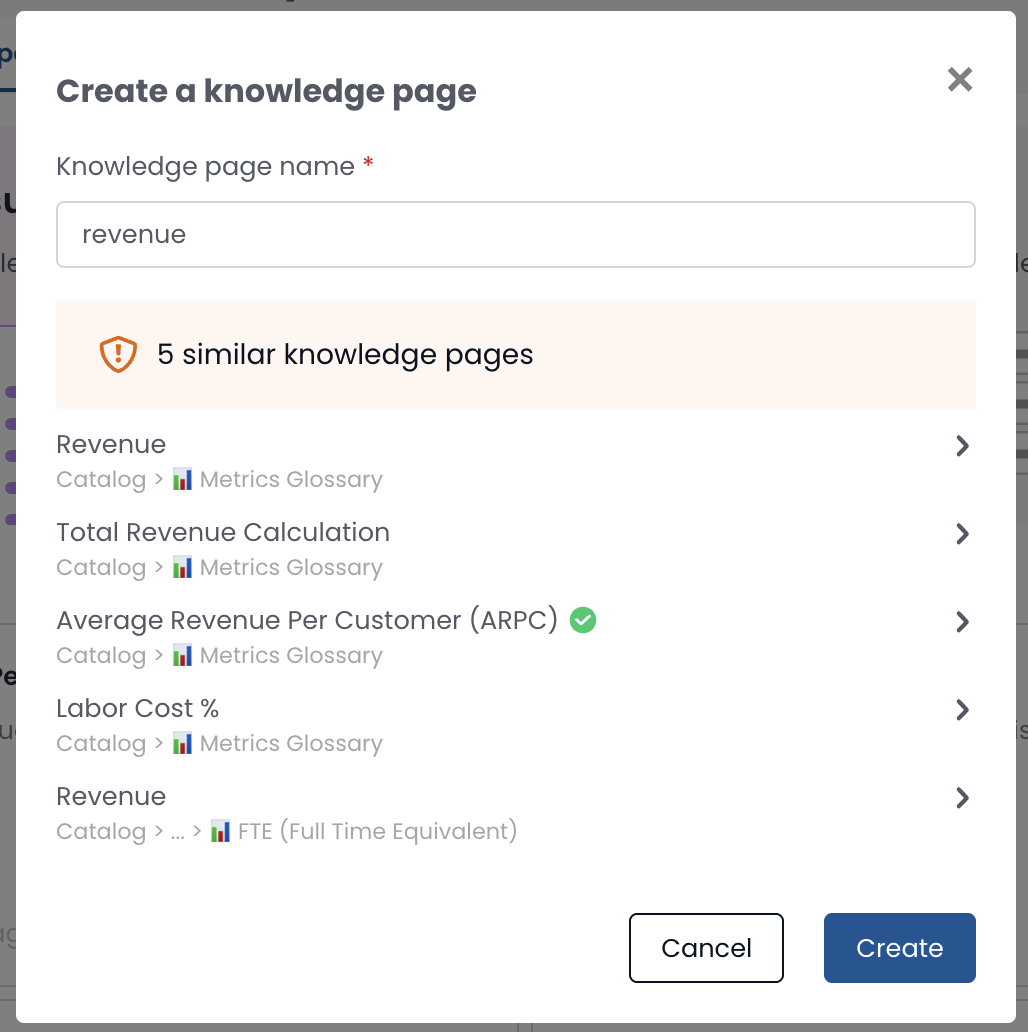Expand the Average Revenue Per Customer chevron
The image size is (1028, 1032).
pos(962,622)
